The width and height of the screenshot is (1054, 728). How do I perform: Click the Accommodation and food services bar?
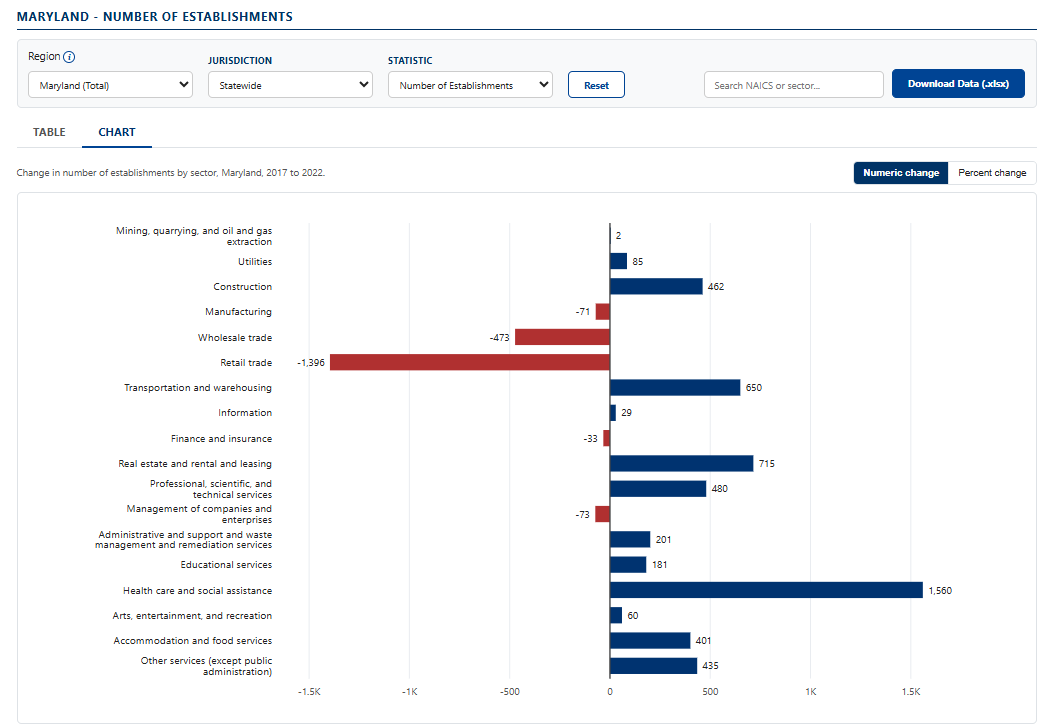pyautogui.click(x=650, y=641)
